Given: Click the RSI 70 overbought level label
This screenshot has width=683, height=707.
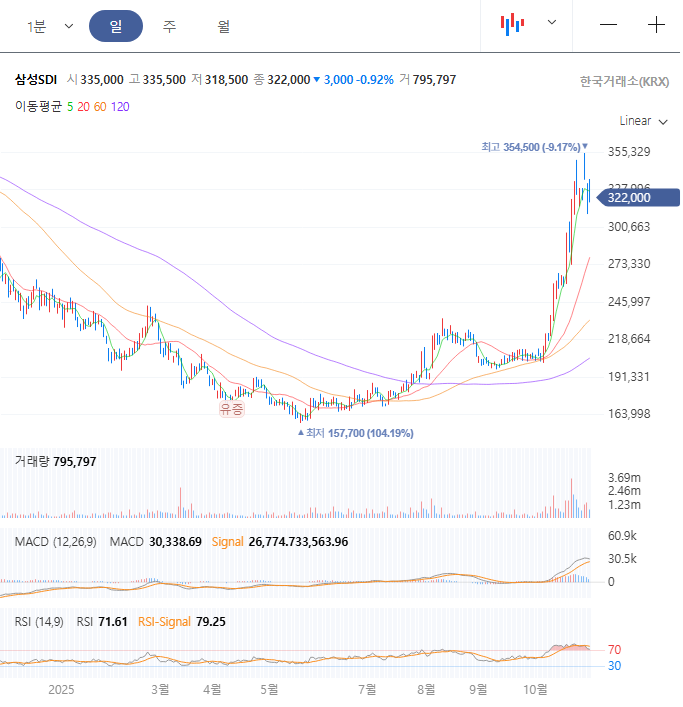Looking at the screenshot, I should click(614, 650).
